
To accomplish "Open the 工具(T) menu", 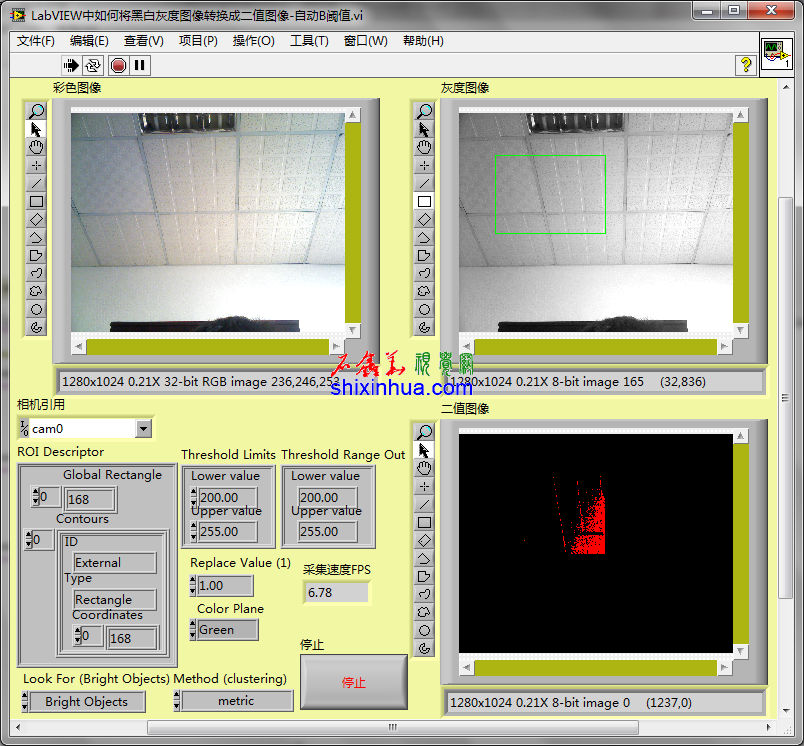I will (x=309, y=41).
